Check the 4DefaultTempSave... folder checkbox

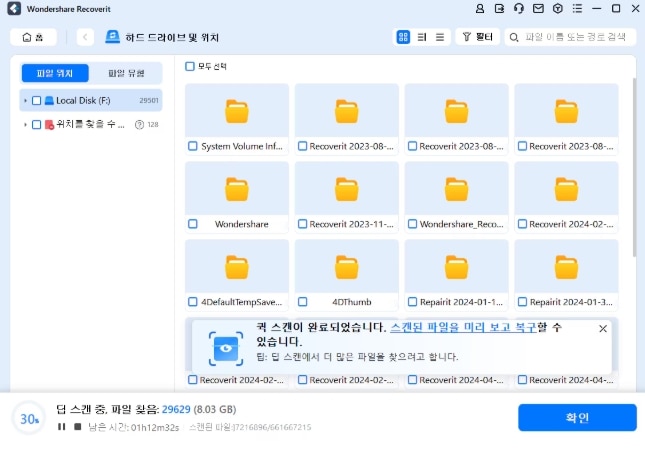point(193,302)
